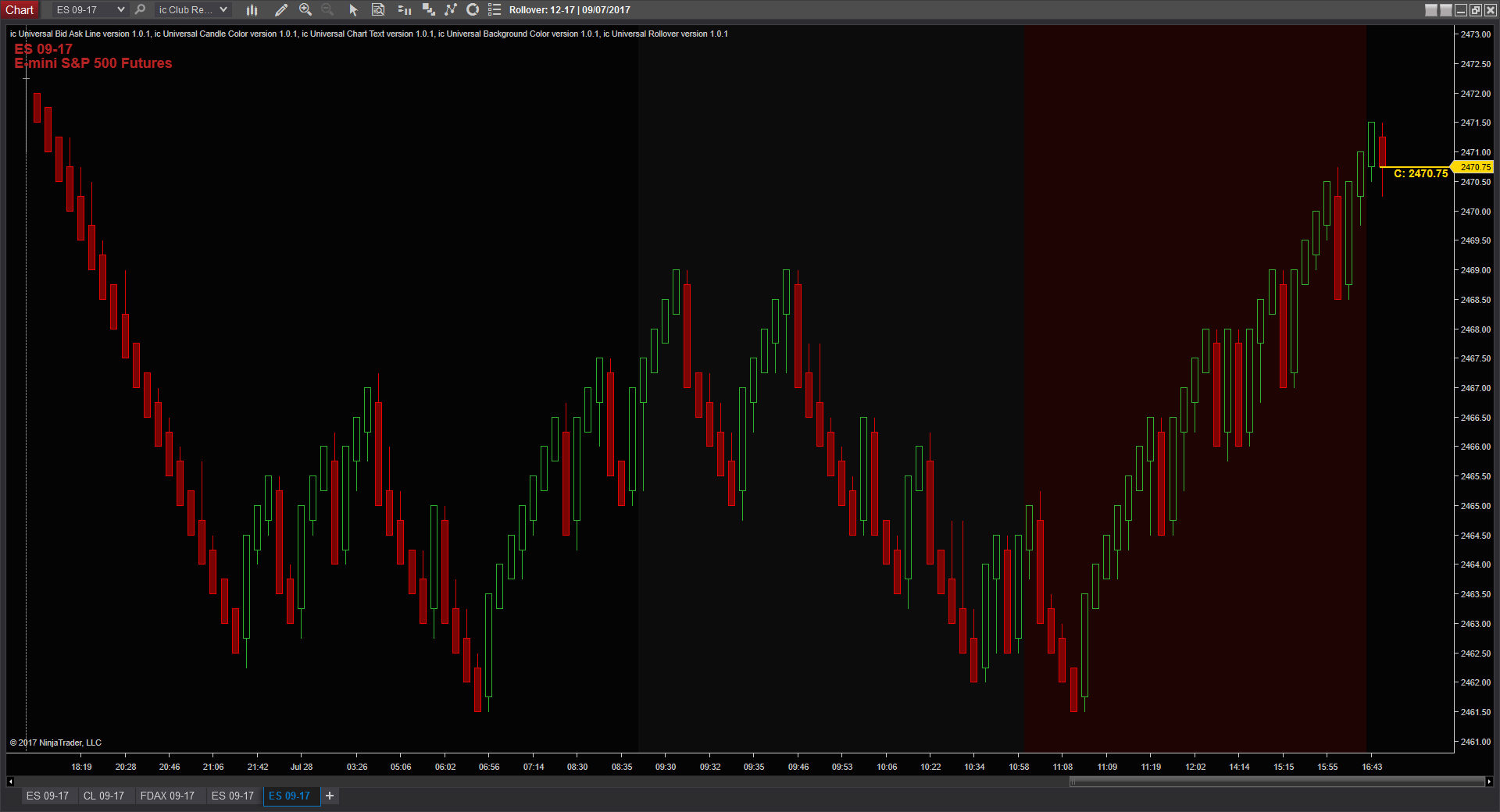1500x812 pixels.
Task: Click the red Chart title button
Action: click(x=20, y=10)
